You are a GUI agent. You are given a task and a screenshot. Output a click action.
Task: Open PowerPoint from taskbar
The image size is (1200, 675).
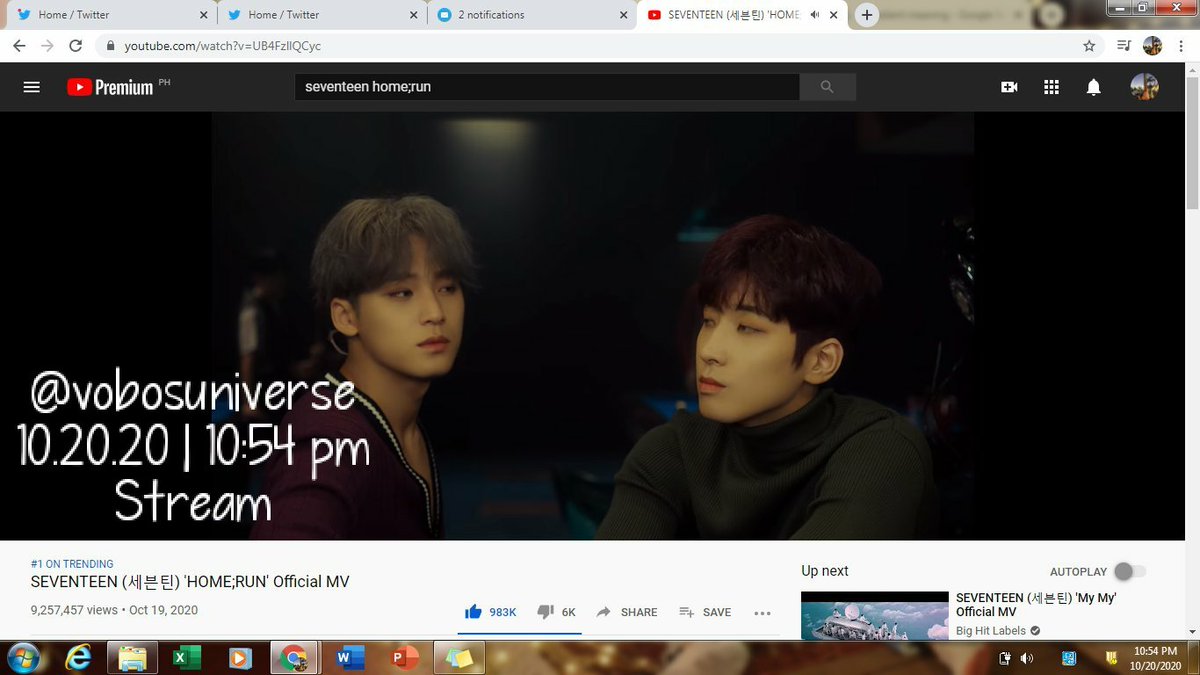[x=405, y=658]
